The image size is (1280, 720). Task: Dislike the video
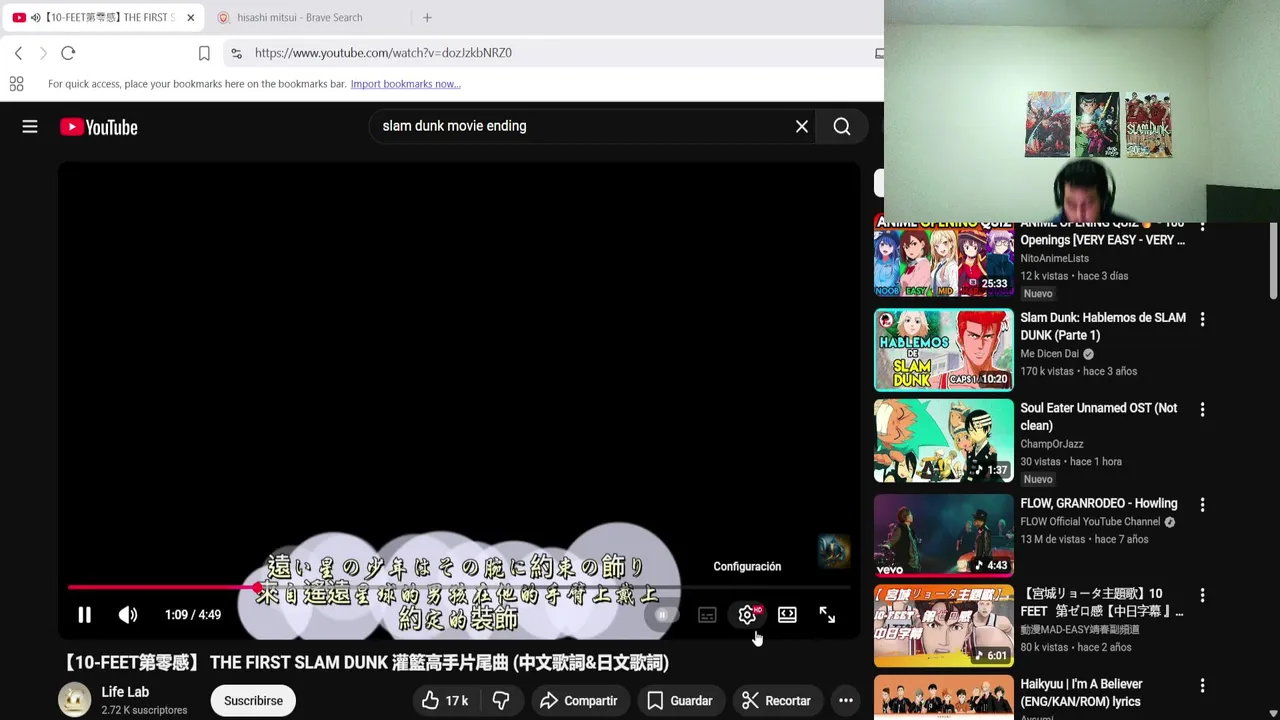pos(501,701)
